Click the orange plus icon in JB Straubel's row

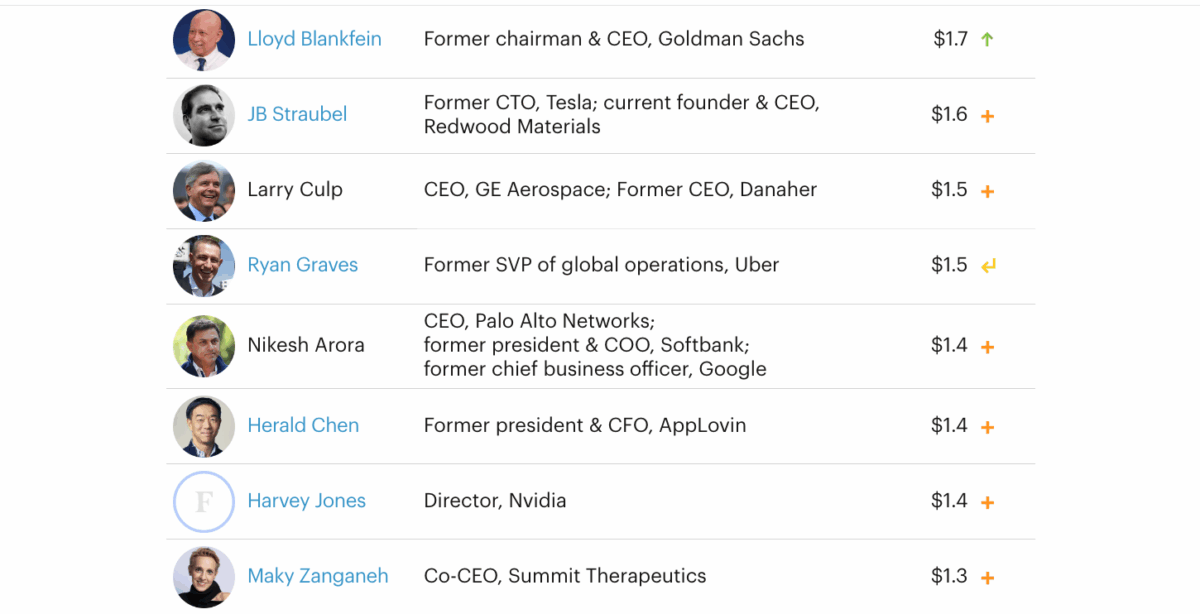pyautogui.click(x=987, y=116)
